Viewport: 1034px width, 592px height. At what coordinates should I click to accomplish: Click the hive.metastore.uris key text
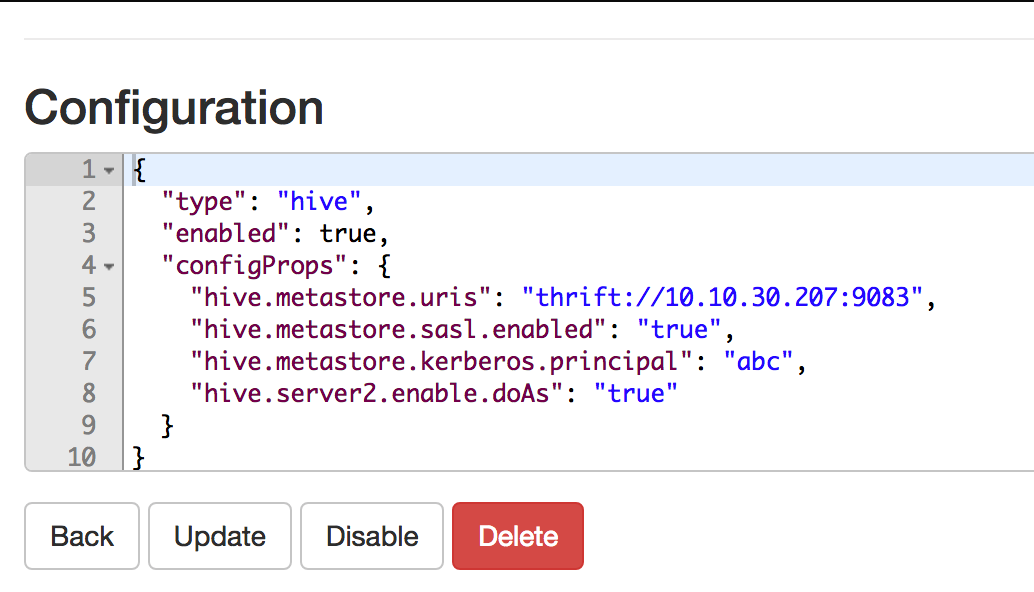coord(341,297)
